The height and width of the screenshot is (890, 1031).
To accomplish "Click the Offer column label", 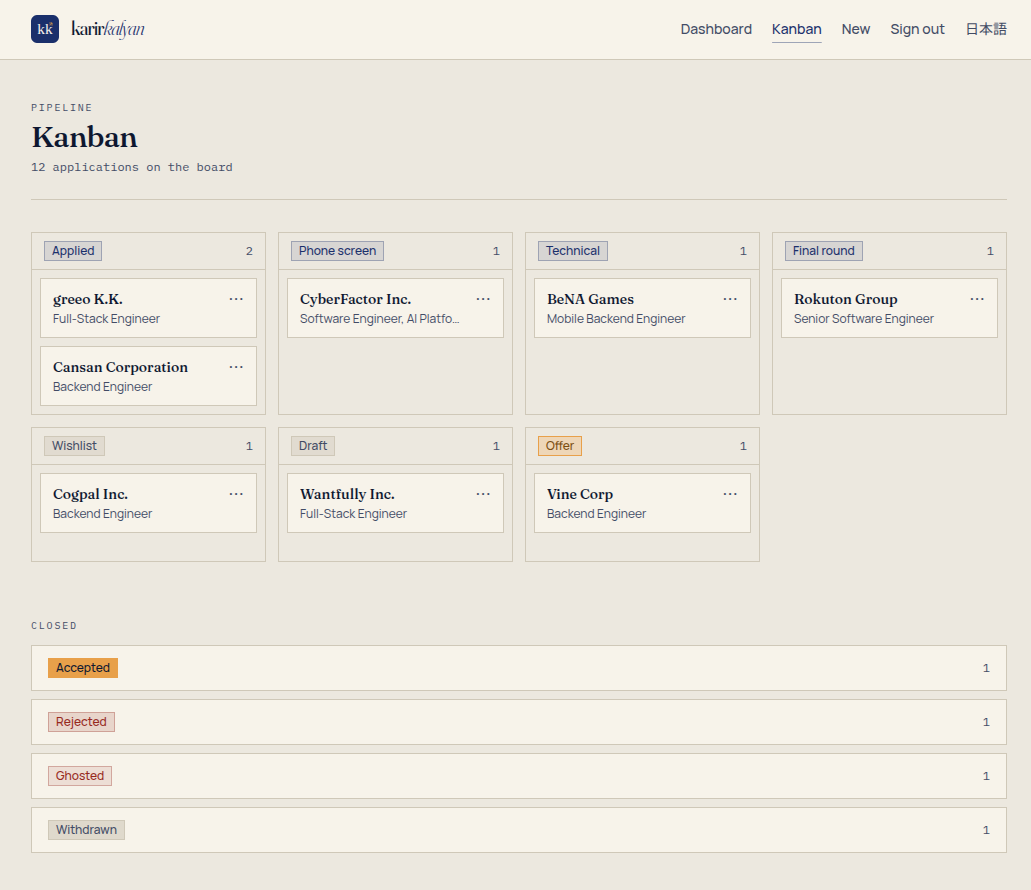I will (560, 446).
